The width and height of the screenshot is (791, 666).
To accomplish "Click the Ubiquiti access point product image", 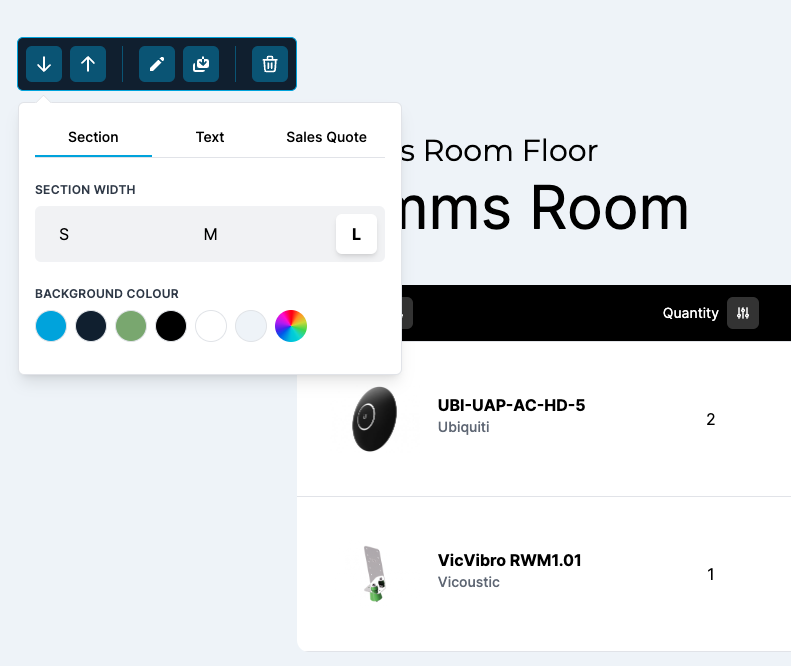I will pyautogui.click(x=374, y=419).
